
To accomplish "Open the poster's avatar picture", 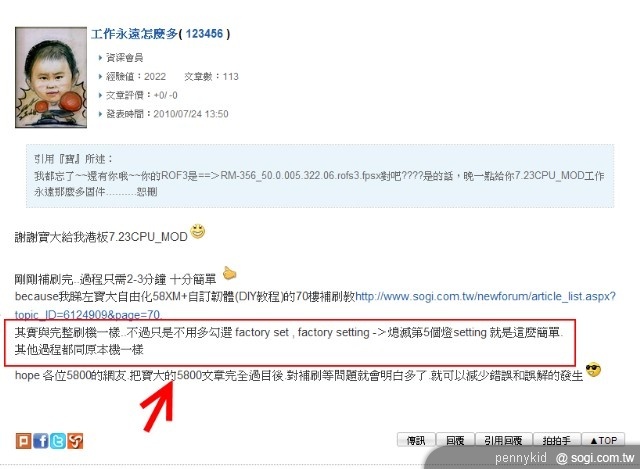I will [51, 78].
